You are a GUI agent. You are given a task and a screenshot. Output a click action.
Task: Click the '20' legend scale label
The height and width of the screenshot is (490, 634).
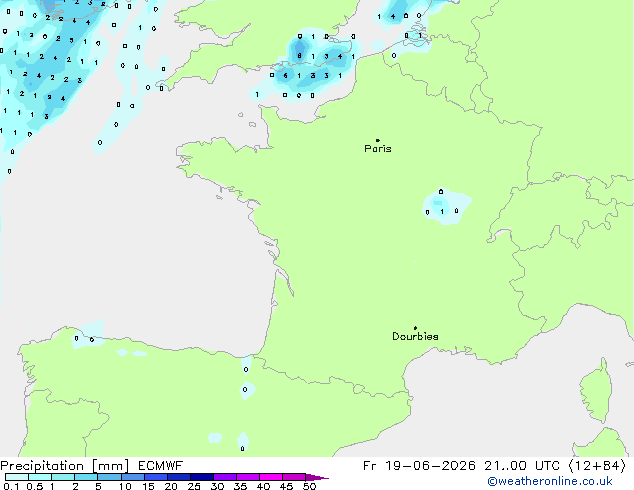(171, 486)
